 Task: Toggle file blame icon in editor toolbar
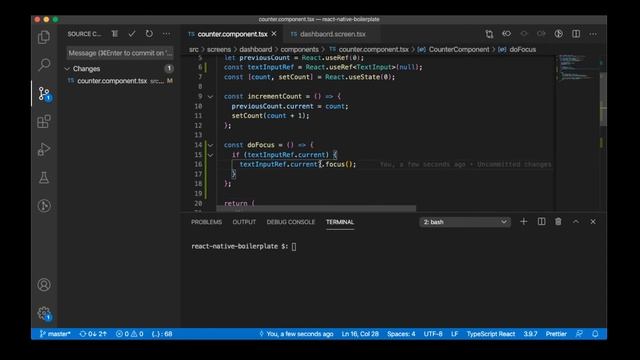tap(558, 34)
